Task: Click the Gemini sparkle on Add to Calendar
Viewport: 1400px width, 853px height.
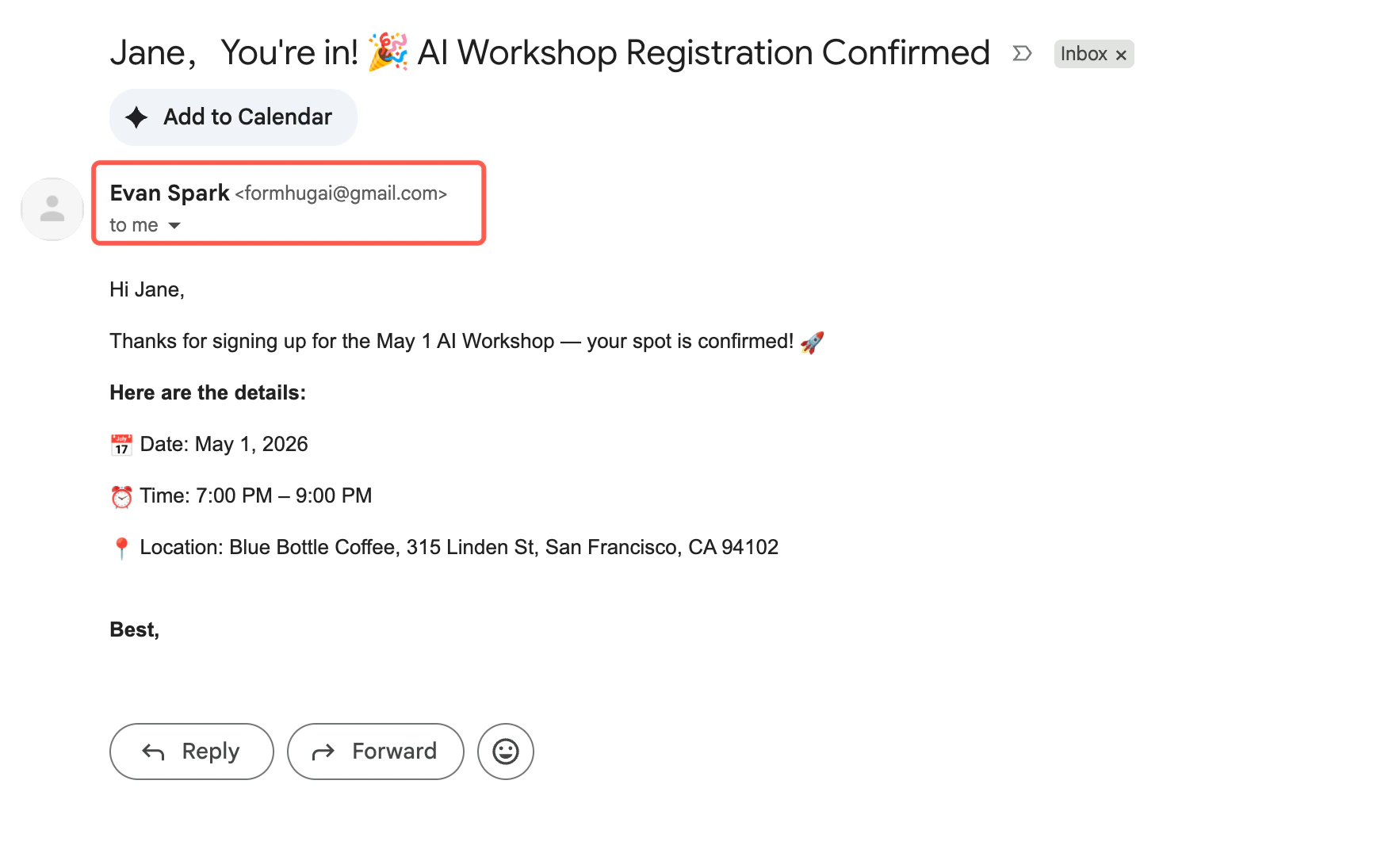Action: 137,117
